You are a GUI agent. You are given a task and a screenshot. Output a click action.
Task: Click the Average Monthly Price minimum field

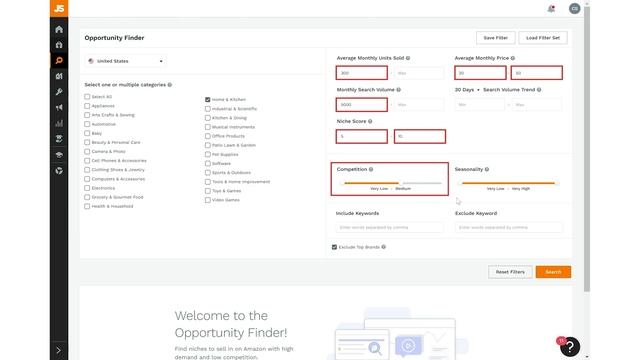[x=480, y=73]
